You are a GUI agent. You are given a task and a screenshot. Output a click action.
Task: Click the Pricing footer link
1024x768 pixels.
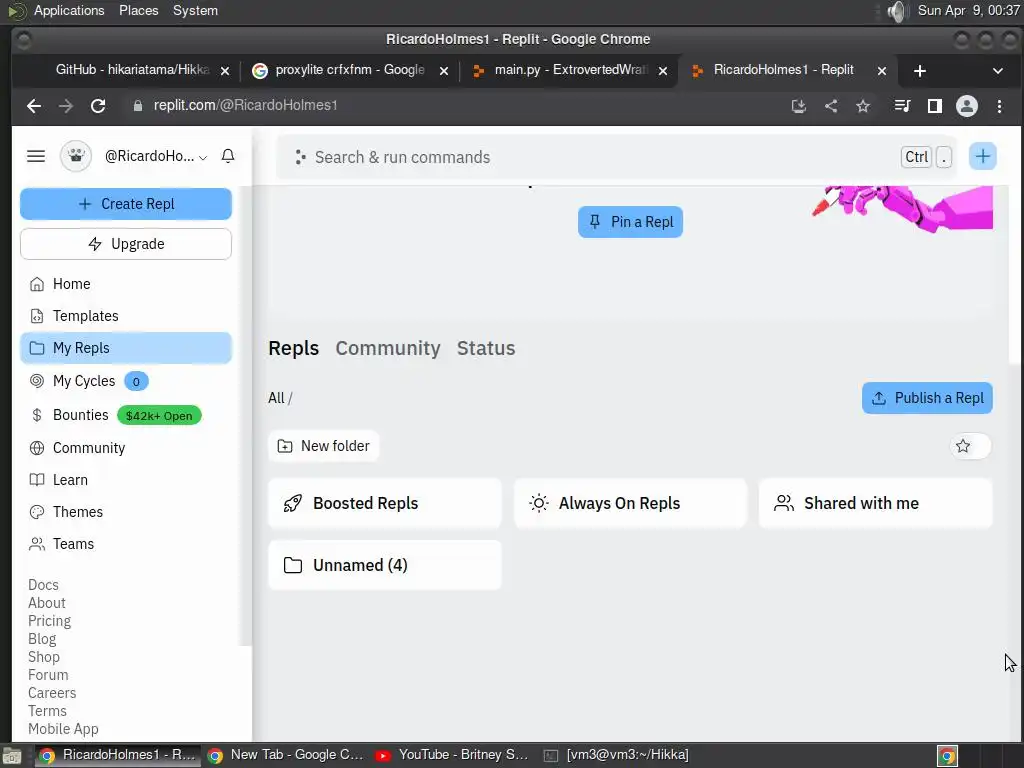50,621
